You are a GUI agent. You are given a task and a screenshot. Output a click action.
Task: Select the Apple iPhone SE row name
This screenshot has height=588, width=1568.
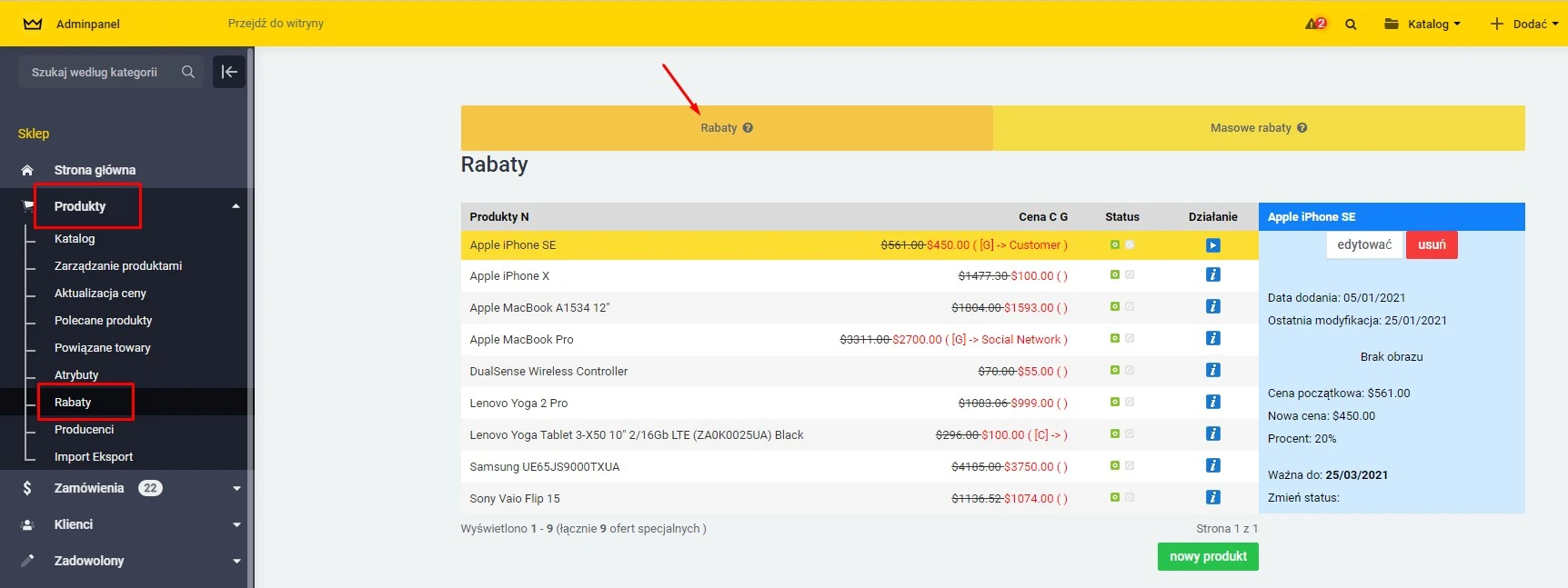[x=513, y=244]
